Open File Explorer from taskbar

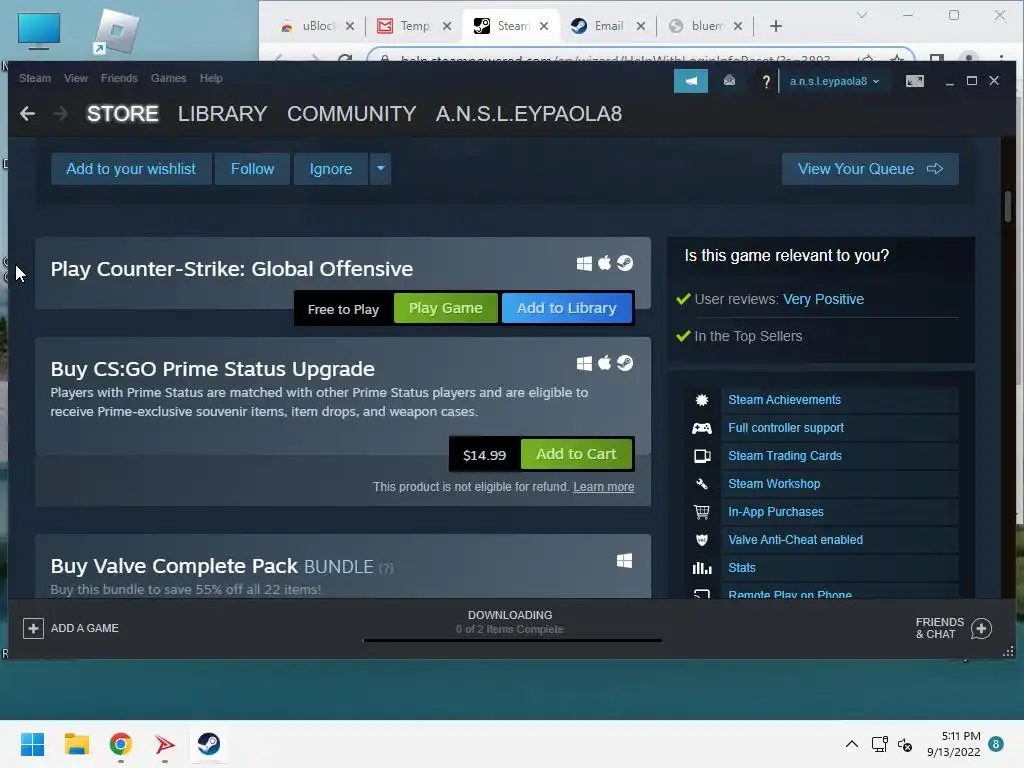(x=76, y=744)
